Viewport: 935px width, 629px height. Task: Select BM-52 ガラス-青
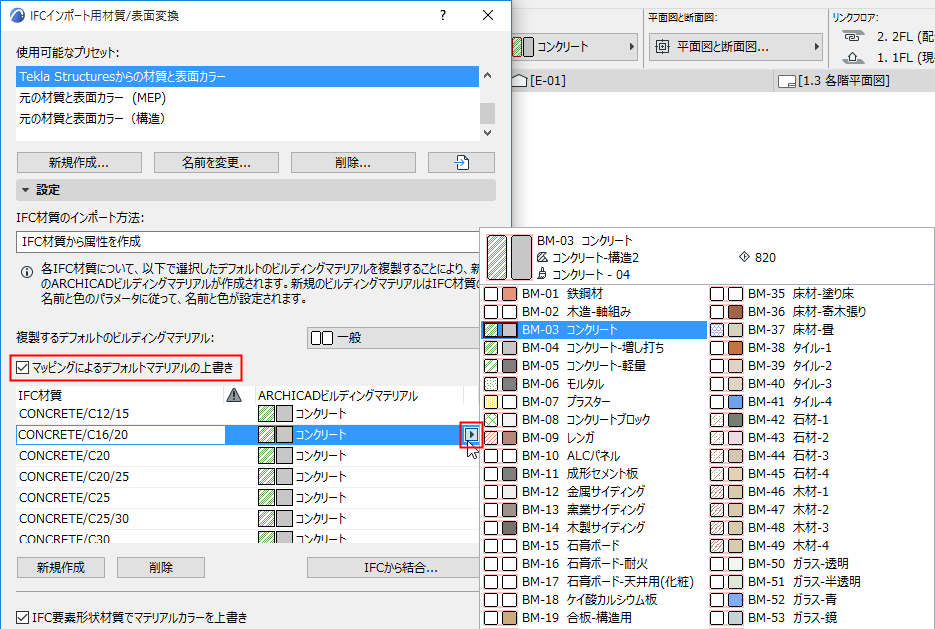(821, 600)
